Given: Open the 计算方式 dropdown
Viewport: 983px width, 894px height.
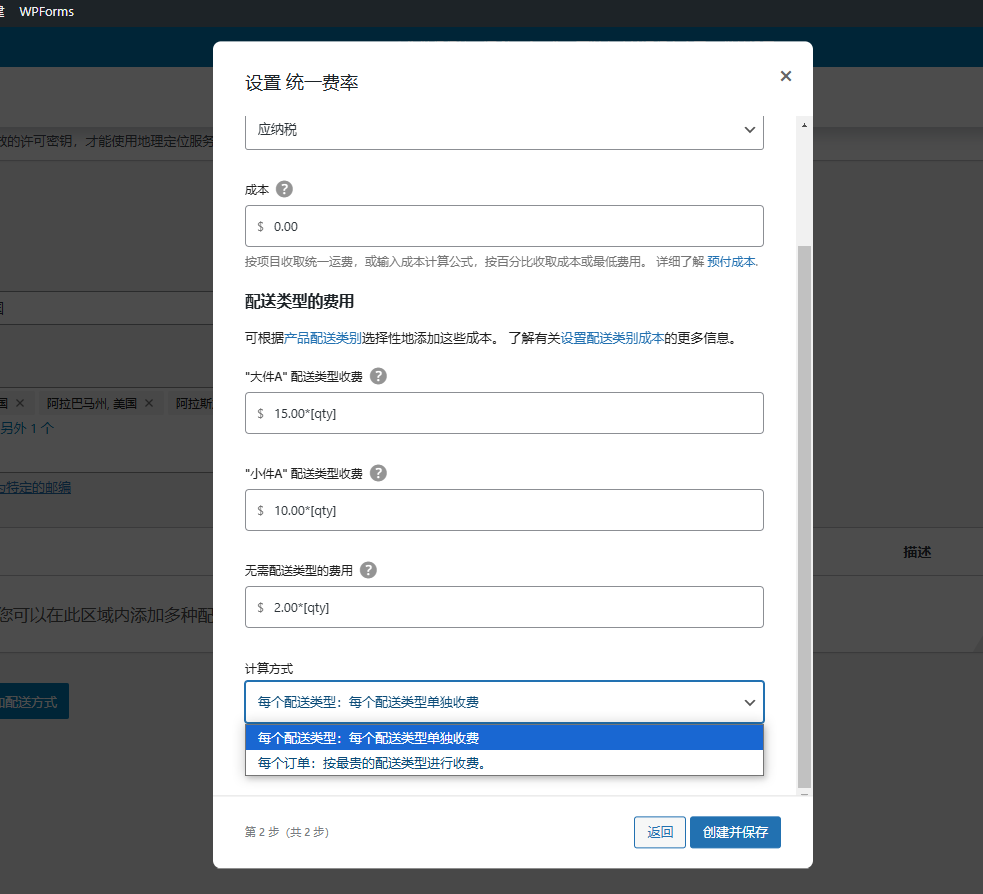Looking at the screenshot, I should (504, 701).
